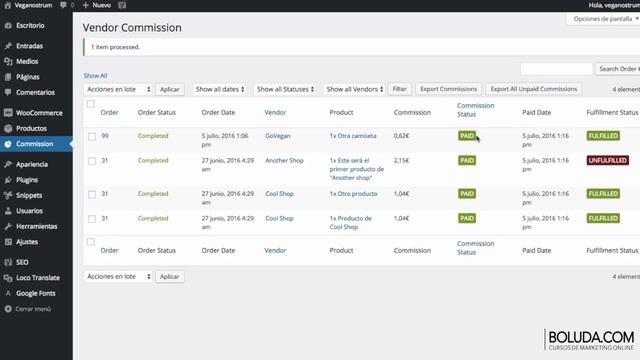Viewport: 640px width, 360px height.
Task: Check the box for Another Shop order row
Action: point(92,161)
